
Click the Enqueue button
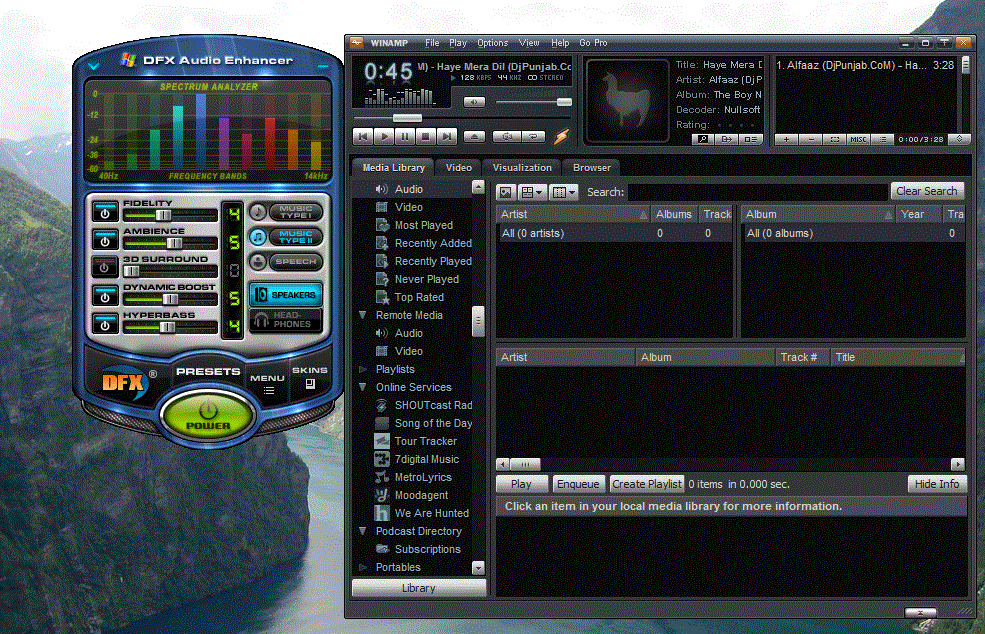coord(578,484)
